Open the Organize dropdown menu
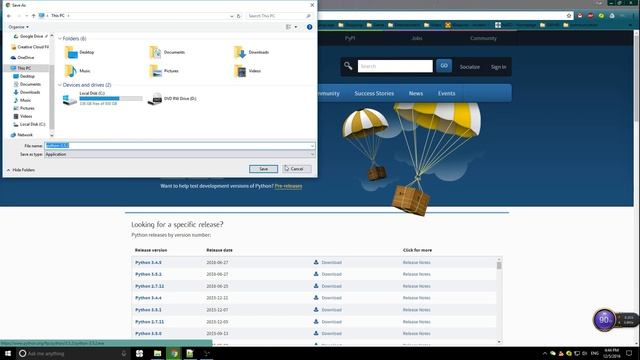The width and height of the screenshot is (640, 360). pyautogui.click(x=18, y=27)
